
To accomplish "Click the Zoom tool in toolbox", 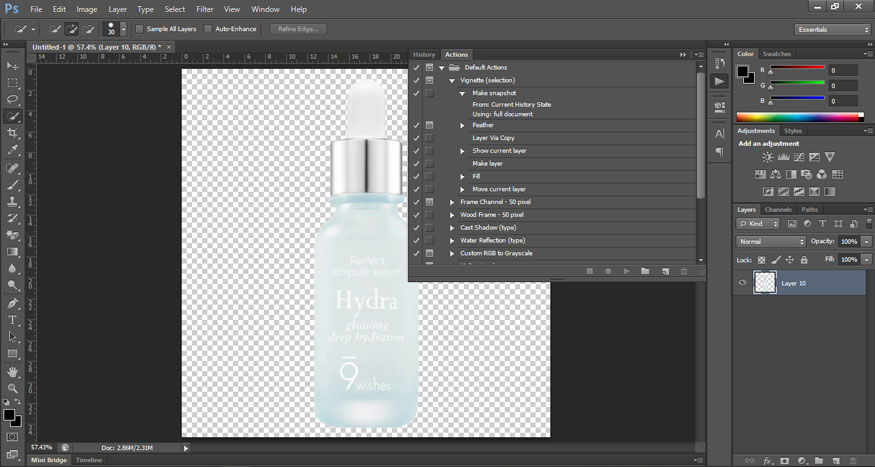I will pos(13,388).
